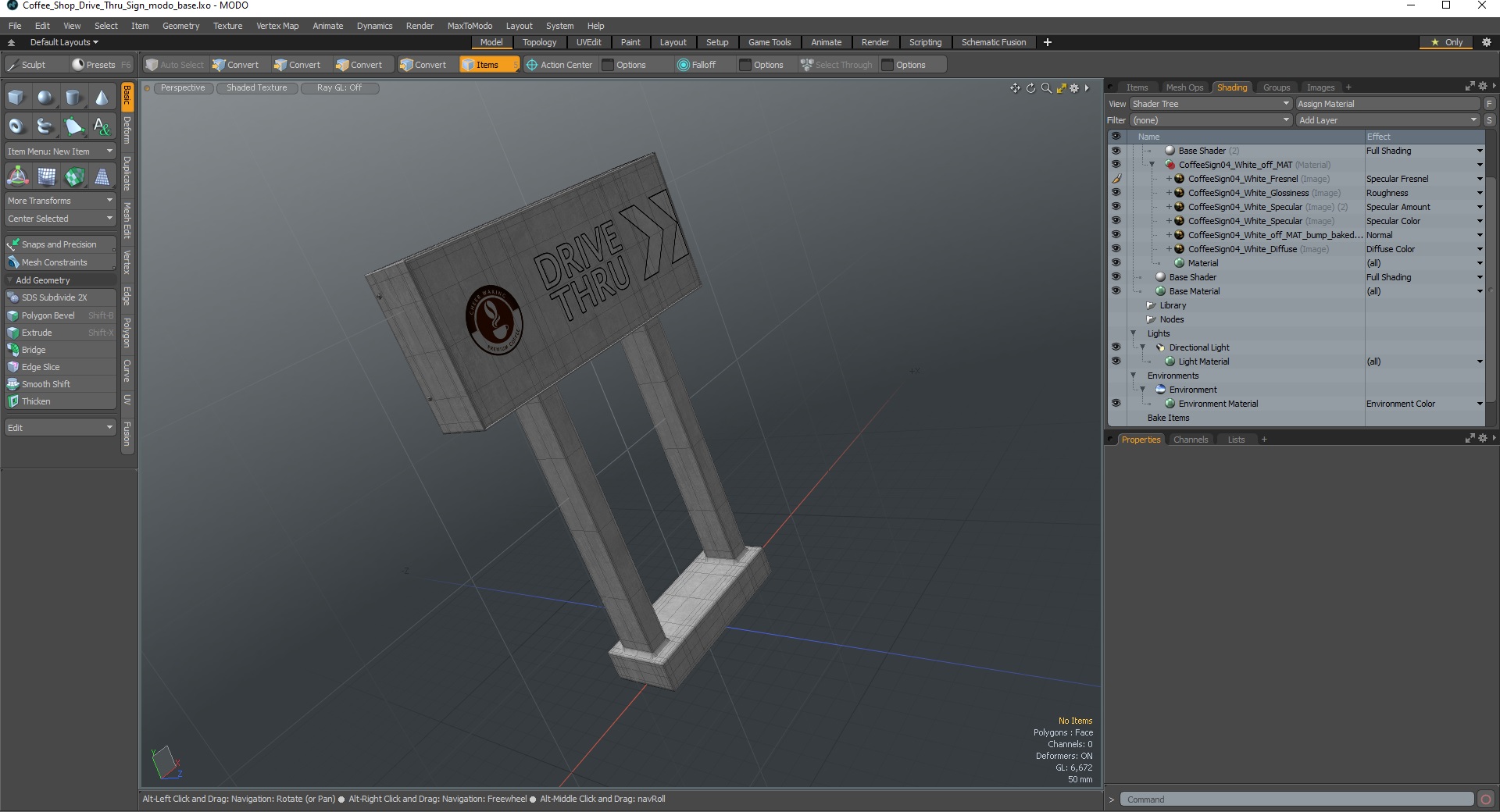Select the Cylinder primitive tool
Viewport: 1500px width, 812px height.
click(x=73, y=98)
